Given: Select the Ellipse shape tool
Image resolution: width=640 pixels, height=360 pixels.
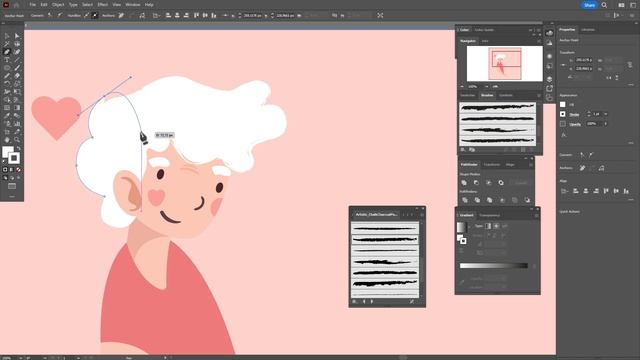Looking at the screenshot, I should (x=7, y=68).
